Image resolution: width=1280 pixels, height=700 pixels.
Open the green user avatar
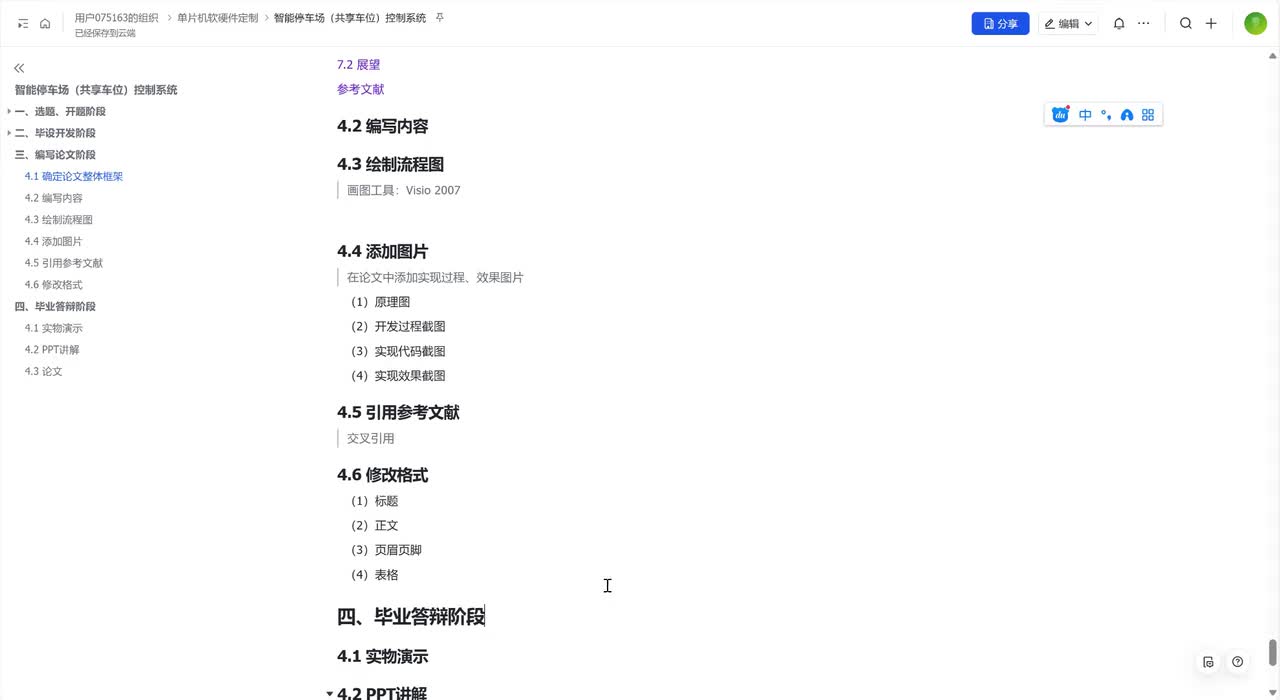[x=1255, y=23]
